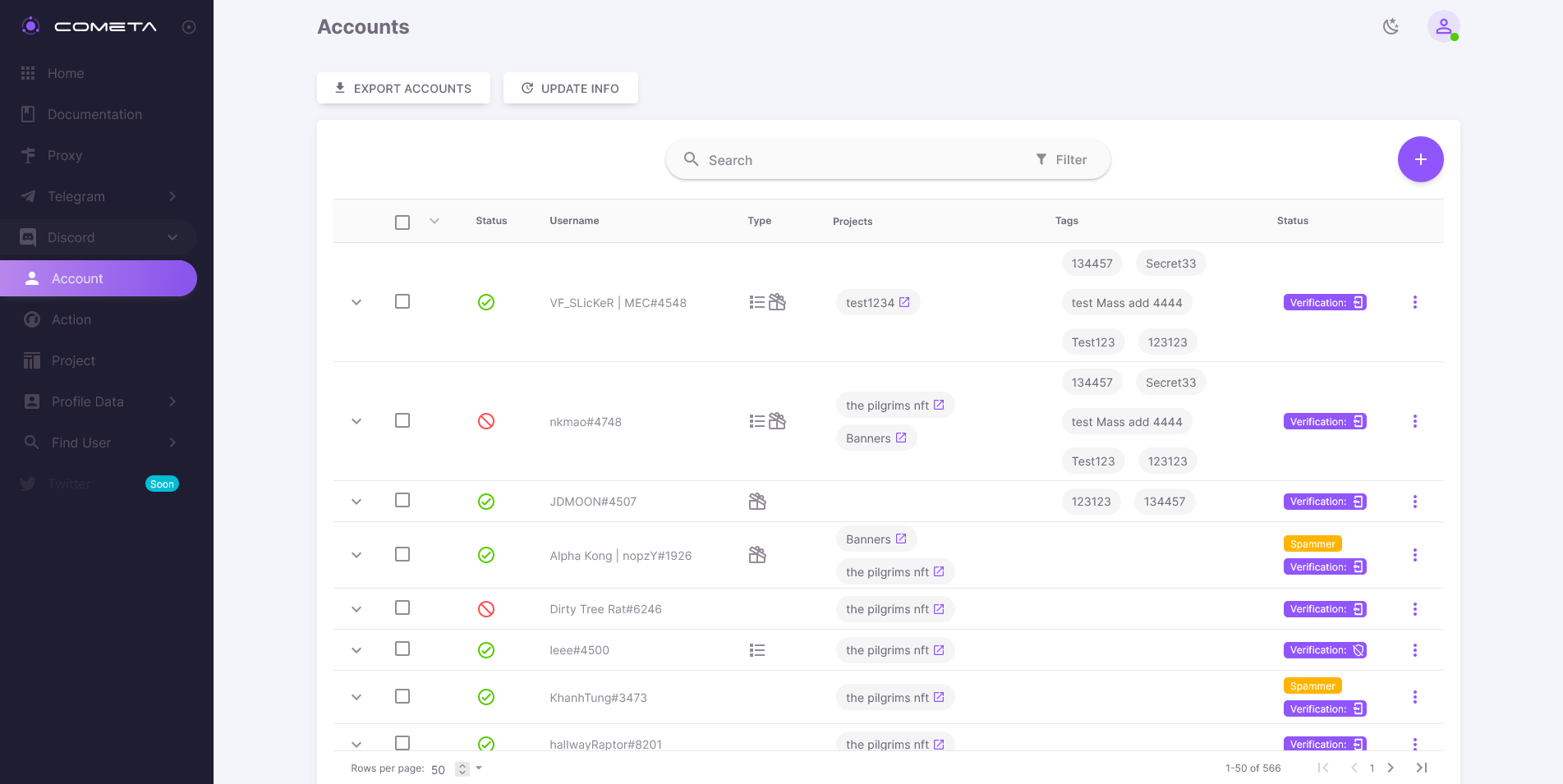Expand row details for leee#4500
Viewport: 1563px width, 784px height.
(356, 650)
